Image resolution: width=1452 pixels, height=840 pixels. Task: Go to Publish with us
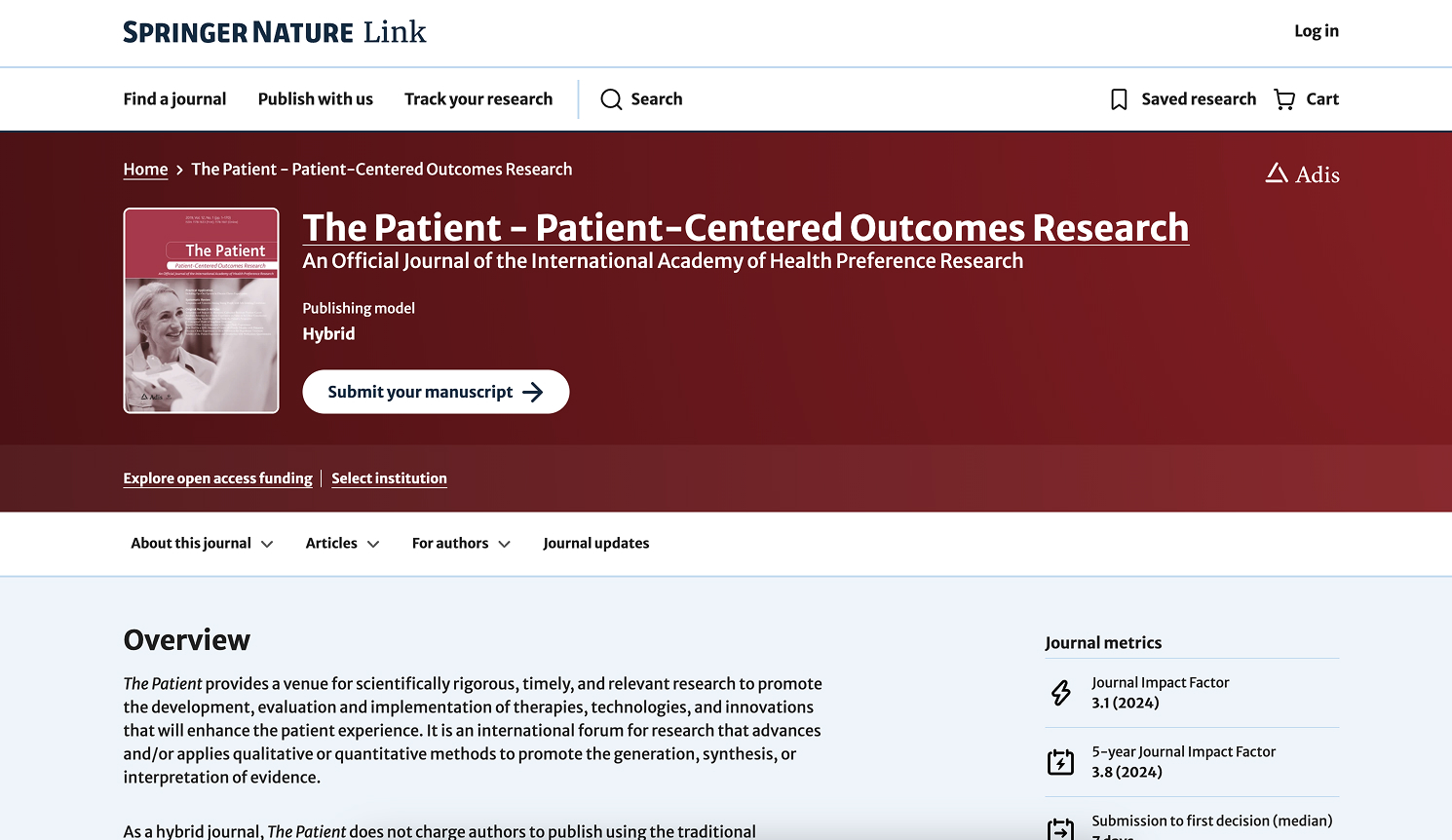click(316, 99)
